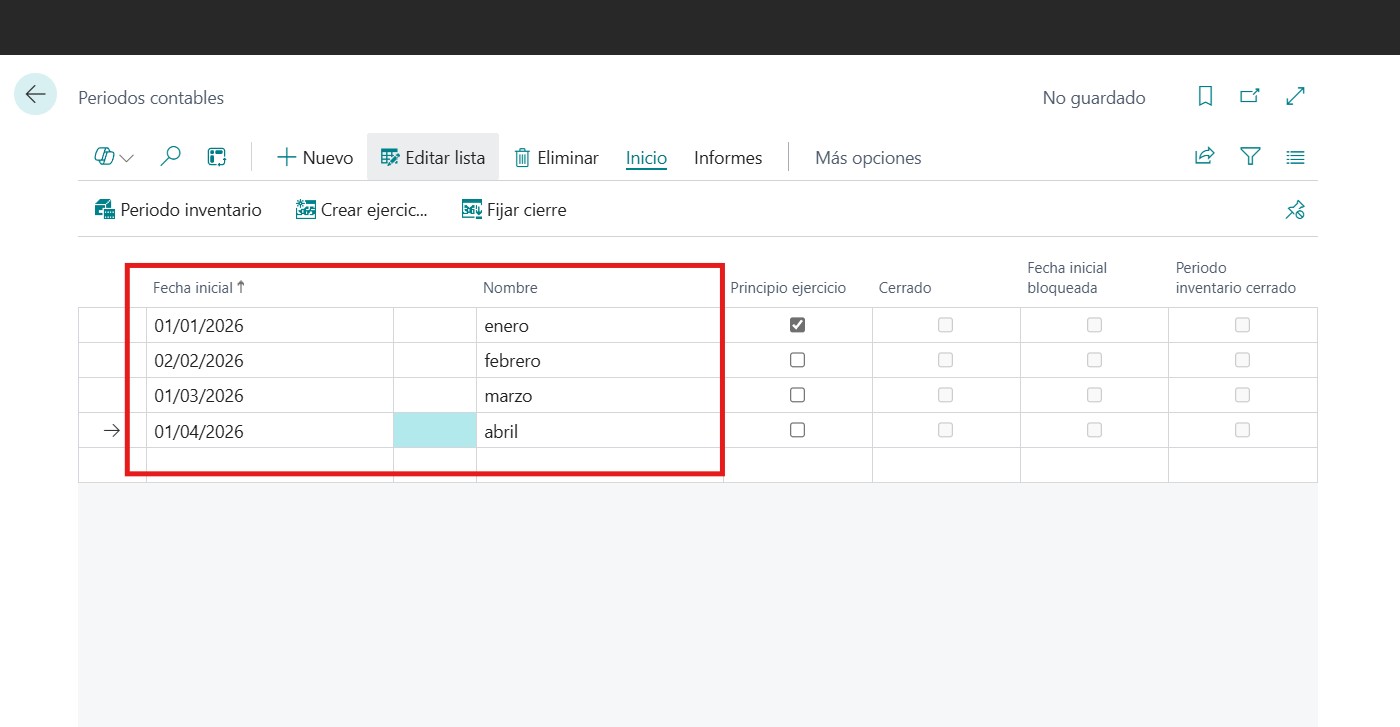1400x727 pixels.
Task: Open the filter pane funnel icon
Action: pyautogui.click(x=1250, y=157)
